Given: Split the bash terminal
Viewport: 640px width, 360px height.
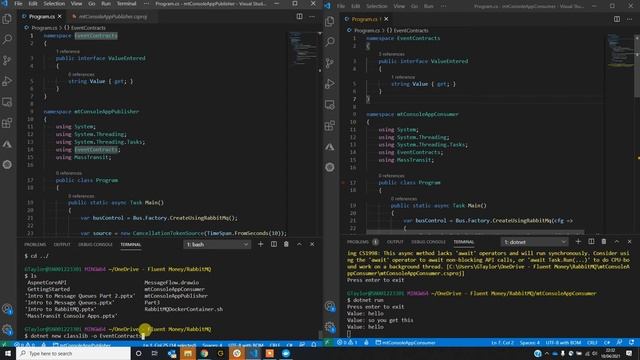Looking at the screenshot, I should 273,244.
